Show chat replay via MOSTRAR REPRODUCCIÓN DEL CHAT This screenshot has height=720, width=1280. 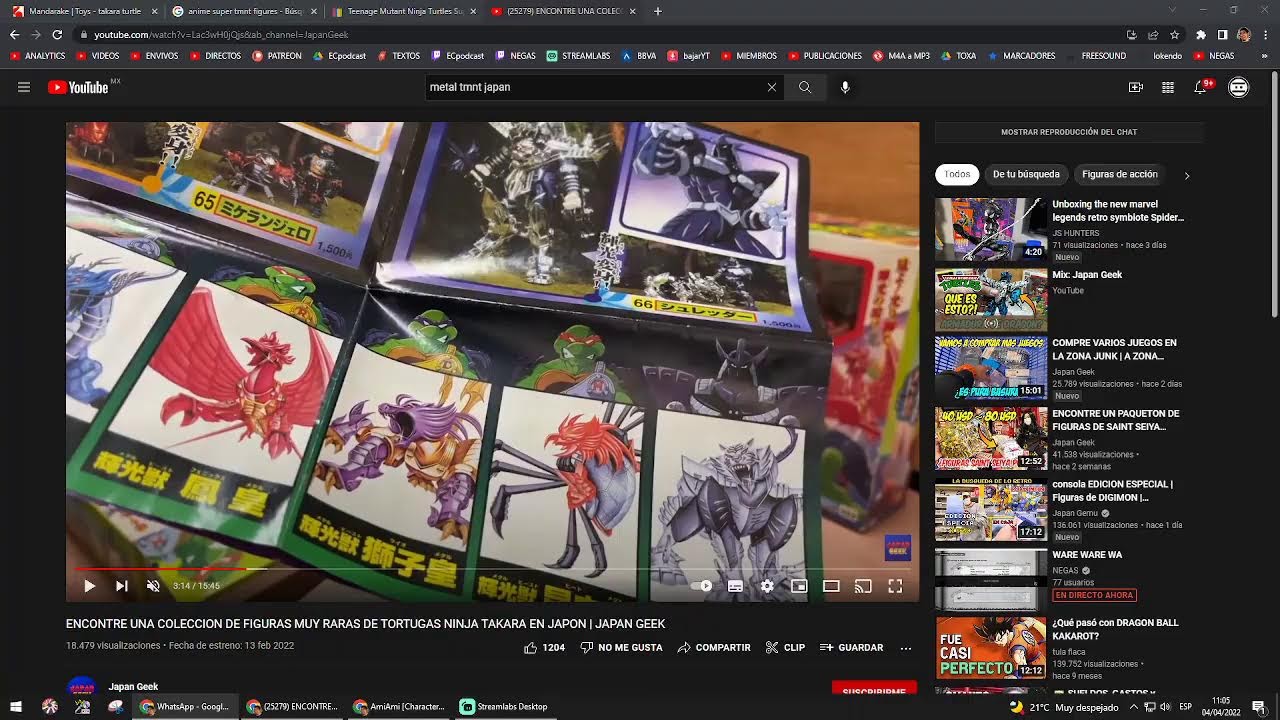coord(1069,132)
